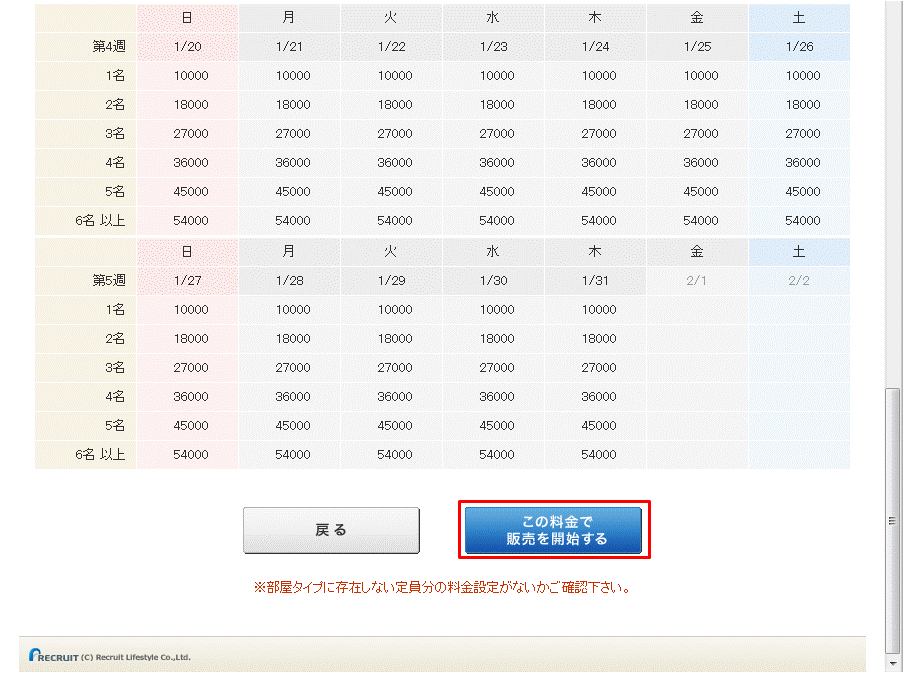
Task: Select the 1/26 Saturday date cell
Action: (x=799, y=46)
